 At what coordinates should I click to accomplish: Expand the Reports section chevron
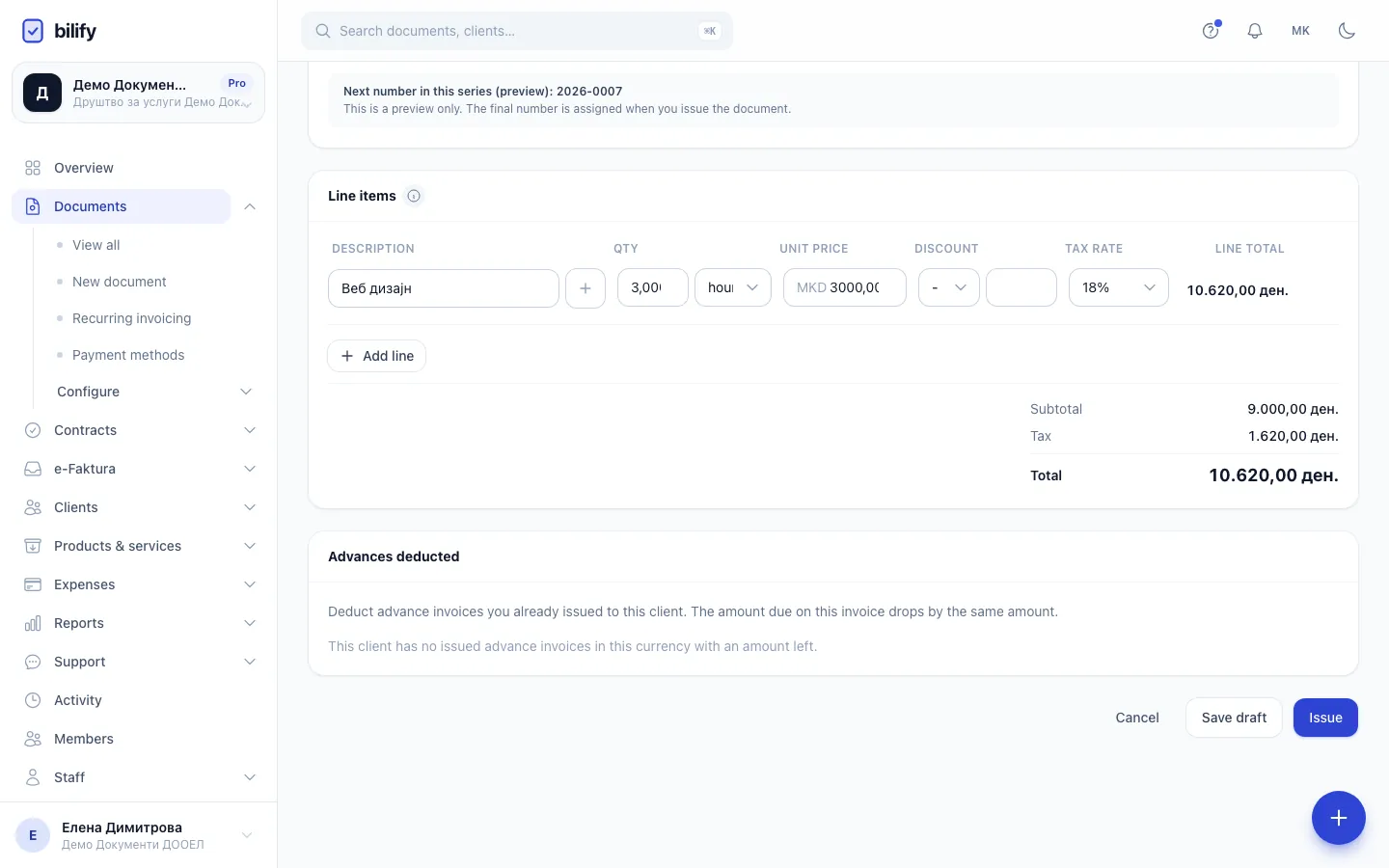click(250, 623)
